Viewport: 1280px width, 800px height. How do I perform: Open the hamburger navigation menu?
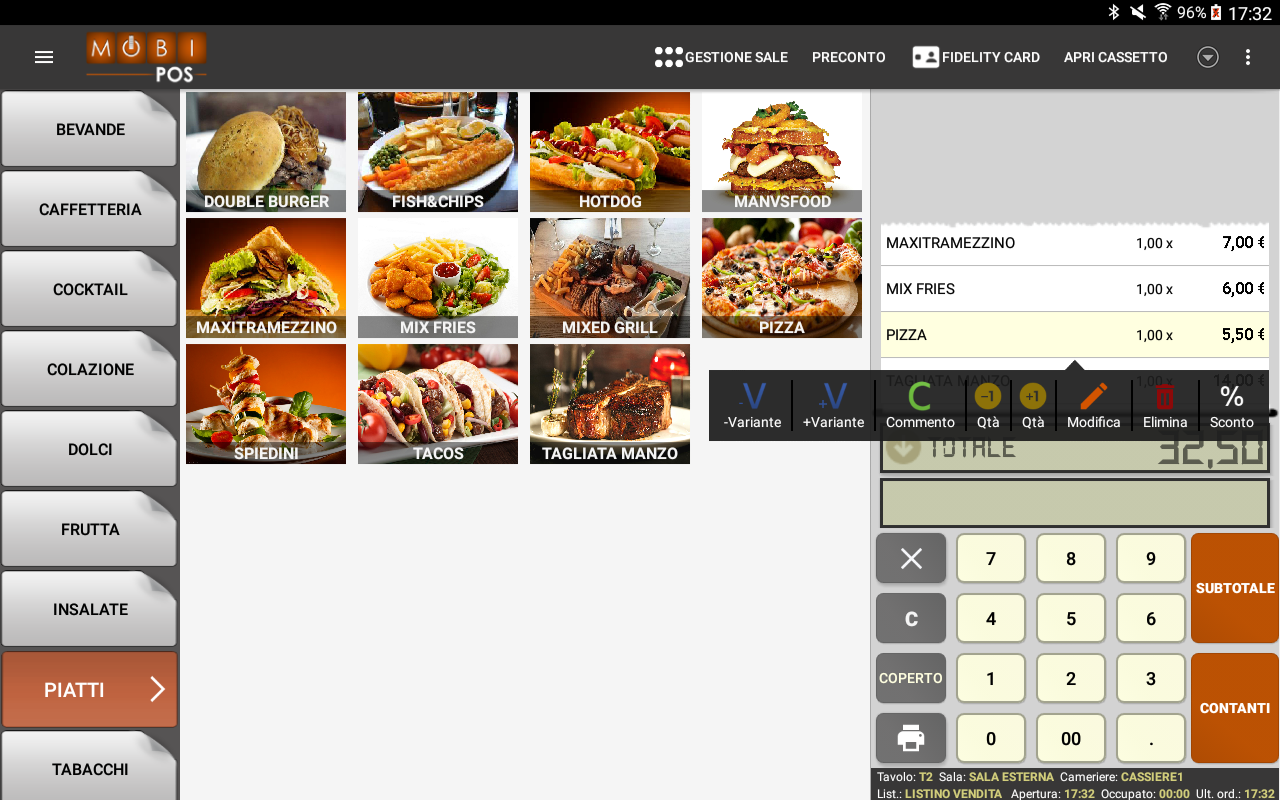point(44,57)
